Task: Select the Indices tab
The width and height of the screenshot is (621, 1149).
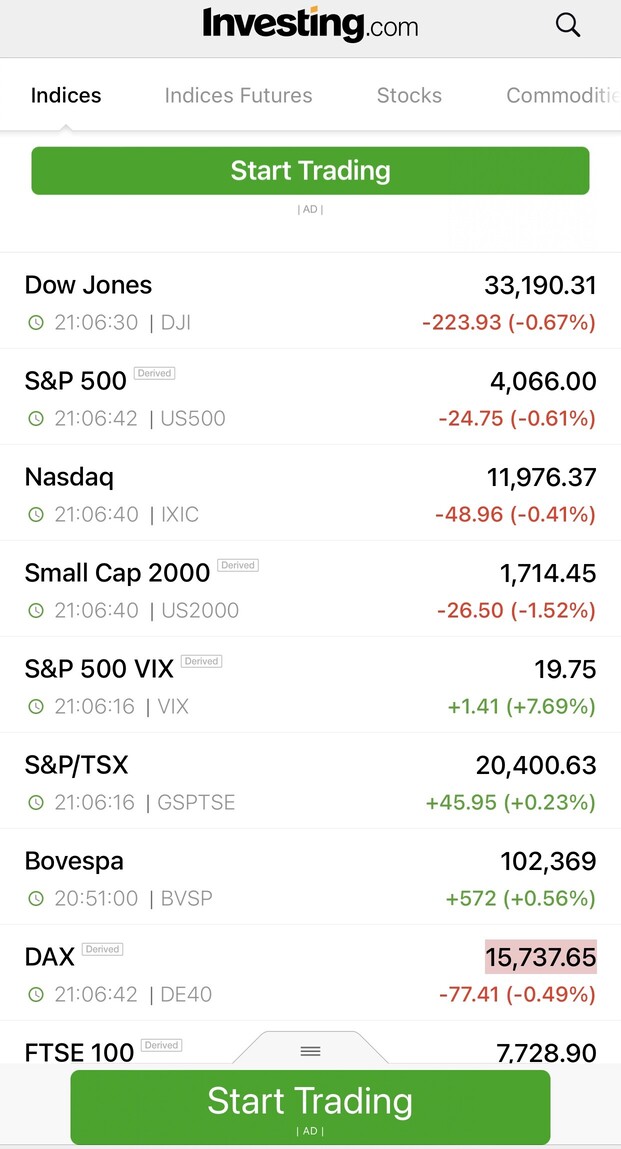Action: tap(66, 96)
